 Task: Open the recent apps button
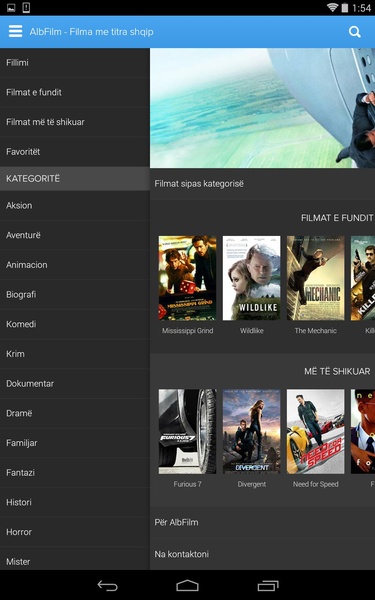[x=267, y=585]
